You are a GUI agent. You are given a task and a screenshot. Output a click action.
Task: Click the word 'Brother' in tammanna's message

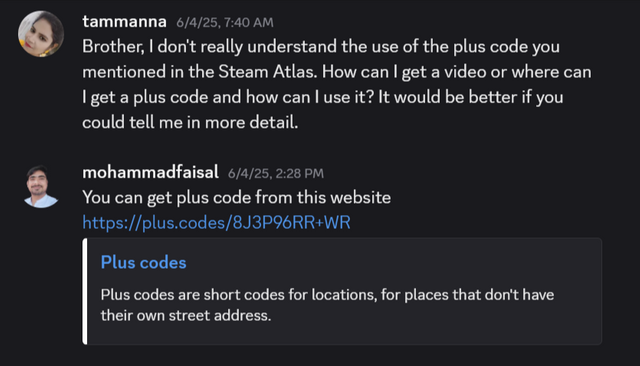coord(113,47)
